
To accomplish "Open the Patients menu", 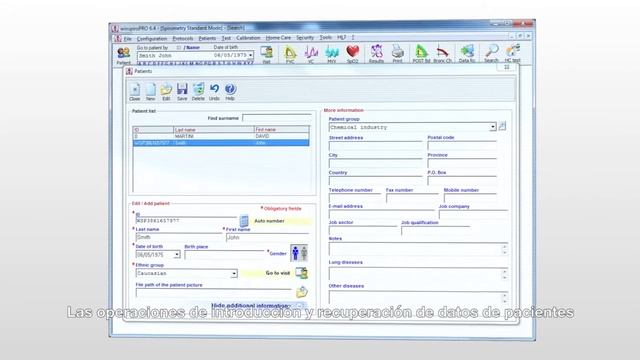I will click(x=207, y=38).
